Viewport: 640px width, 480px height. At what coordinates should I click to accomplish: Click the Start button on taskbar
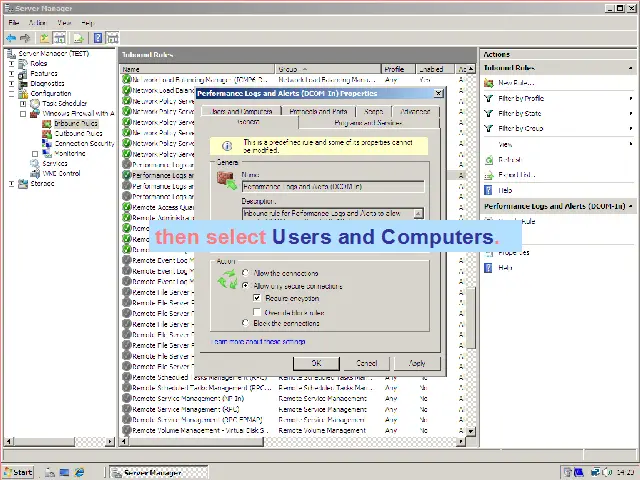tap(19, 472)
